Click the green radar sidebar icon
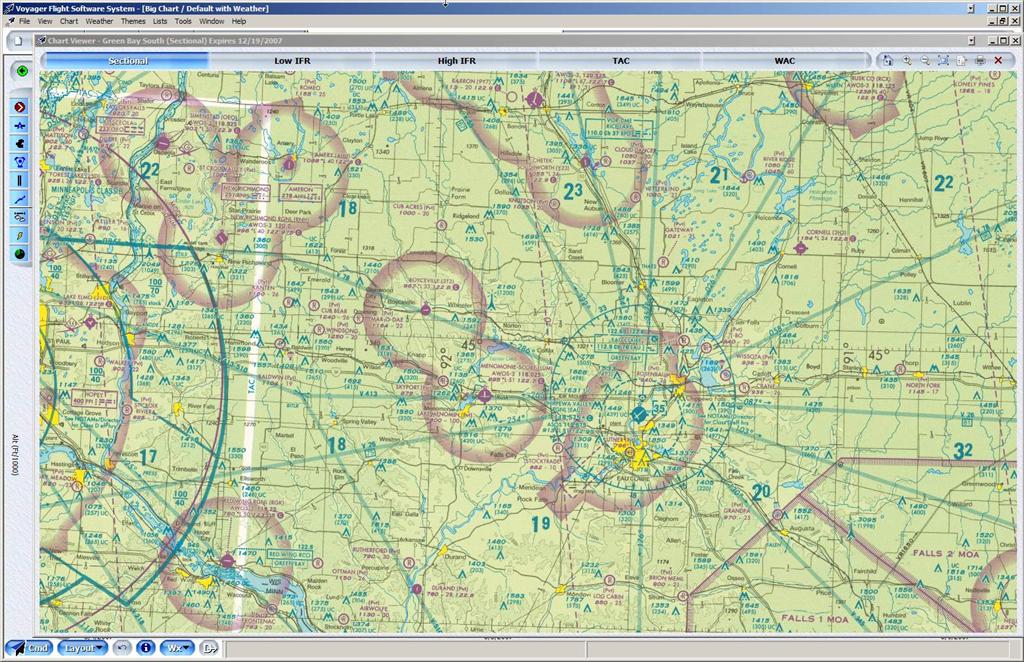 pyautogui.click(x=20, y=254)
